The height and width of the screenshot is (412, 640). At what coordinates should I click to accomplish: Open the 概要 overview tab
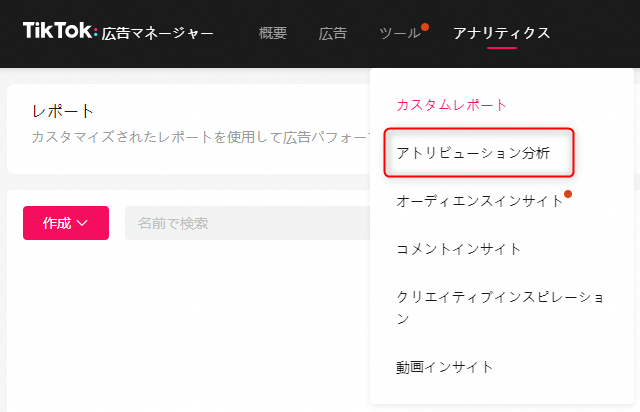pyautogui.click(x=272, y=33)
